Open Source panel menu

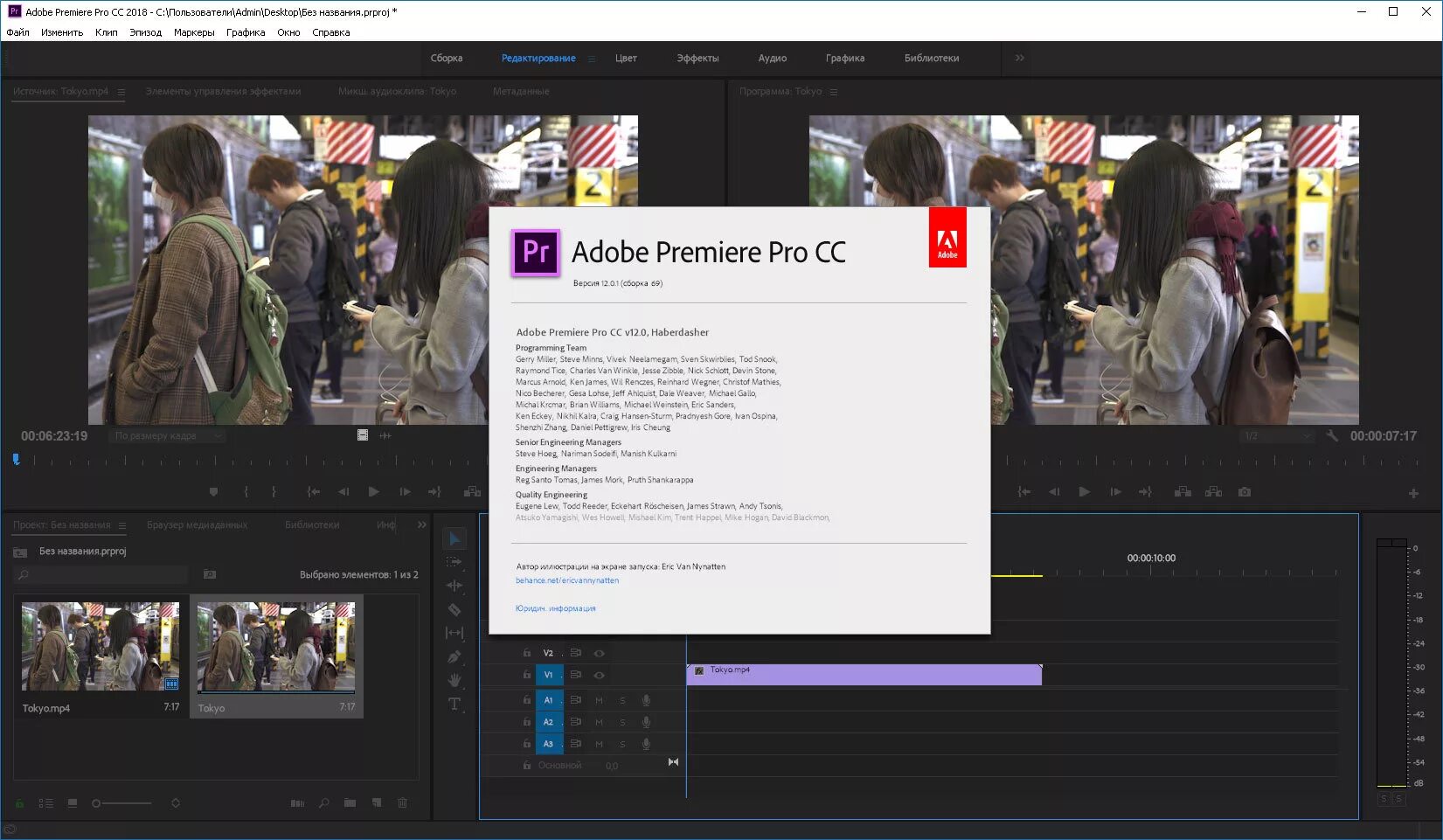tap(121, 92)
